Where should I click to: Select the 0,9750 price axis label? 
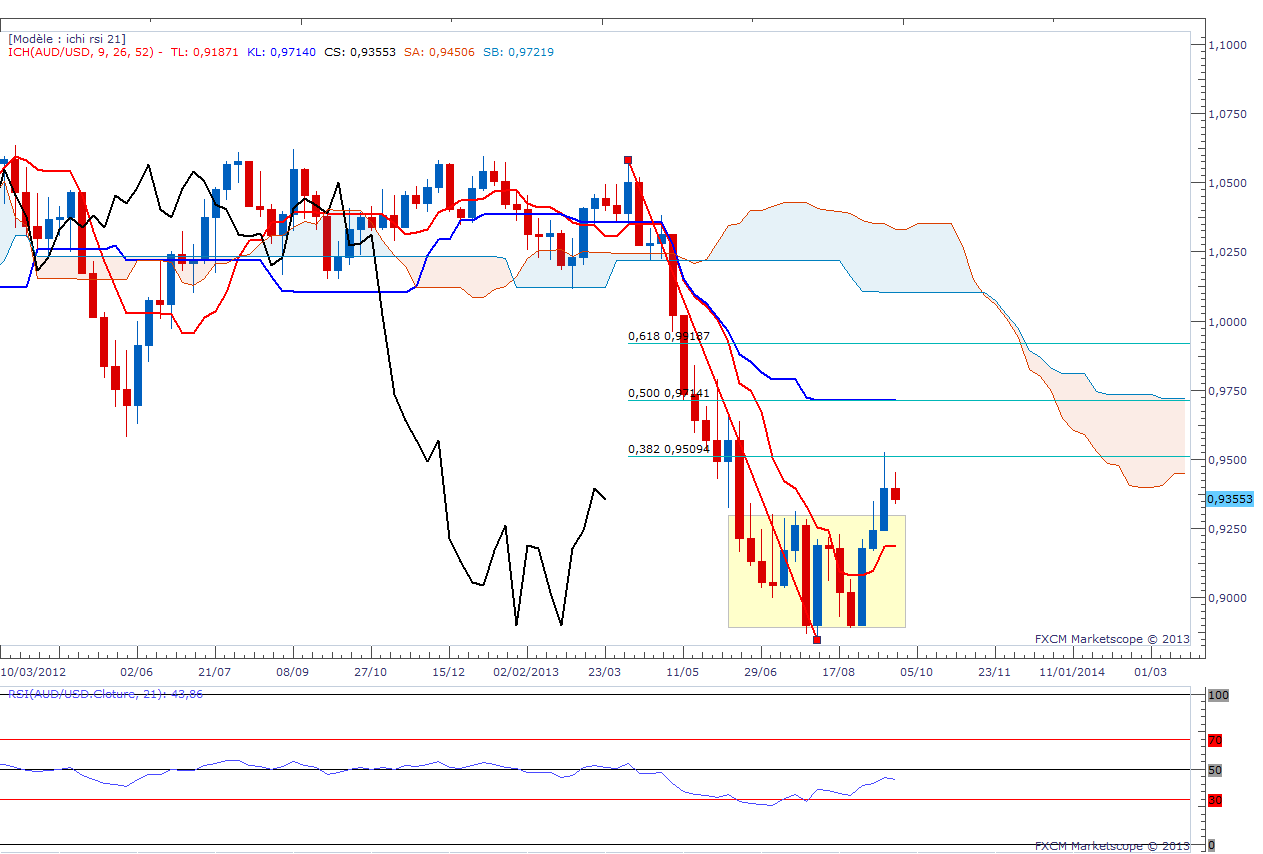point(1227,391)
